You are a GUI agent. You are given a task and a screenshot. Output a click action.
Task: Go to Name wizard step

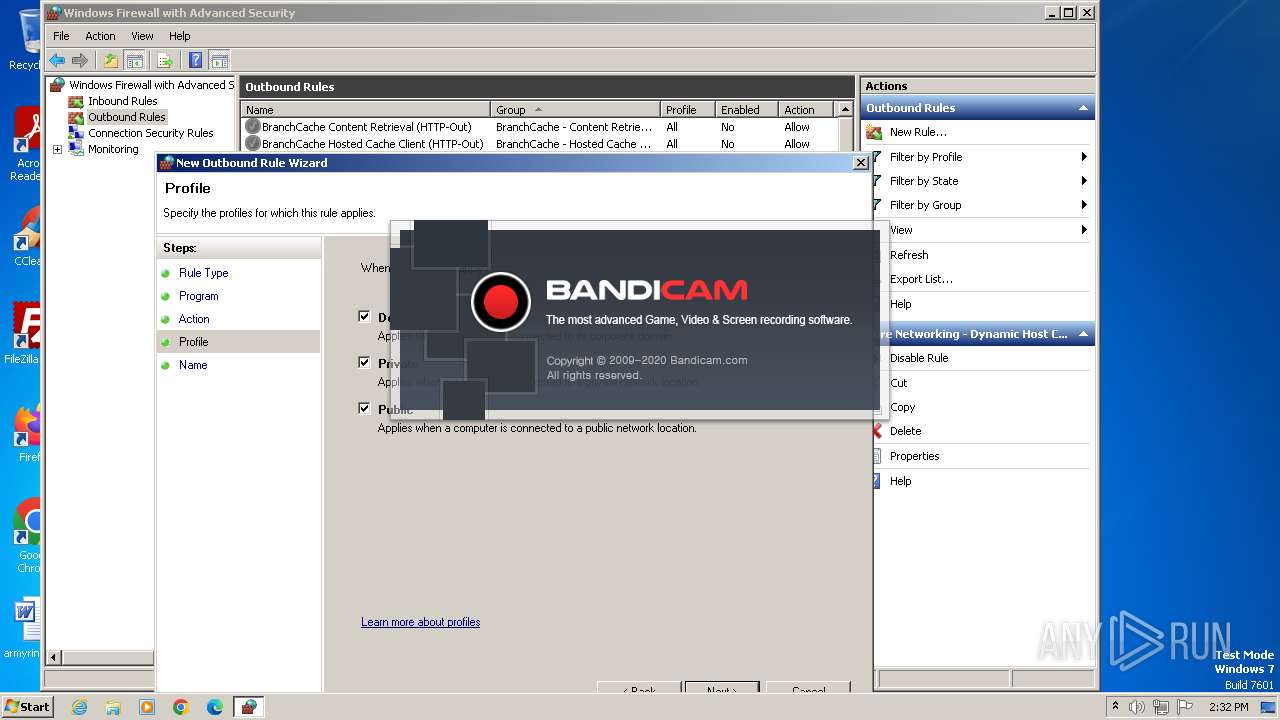[x=193, y=365]
